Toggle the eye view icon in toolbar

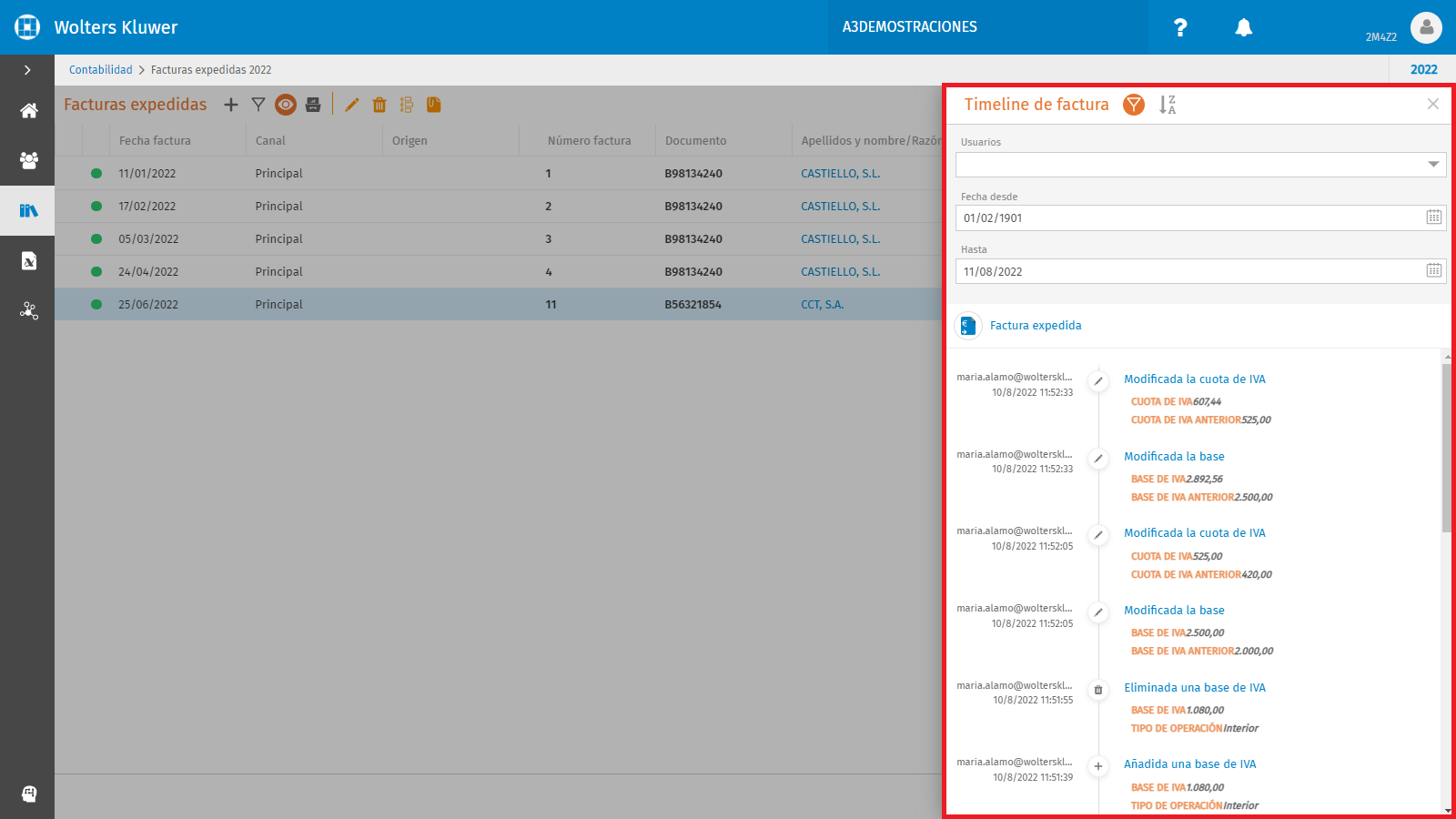click(x=286, y=105)
